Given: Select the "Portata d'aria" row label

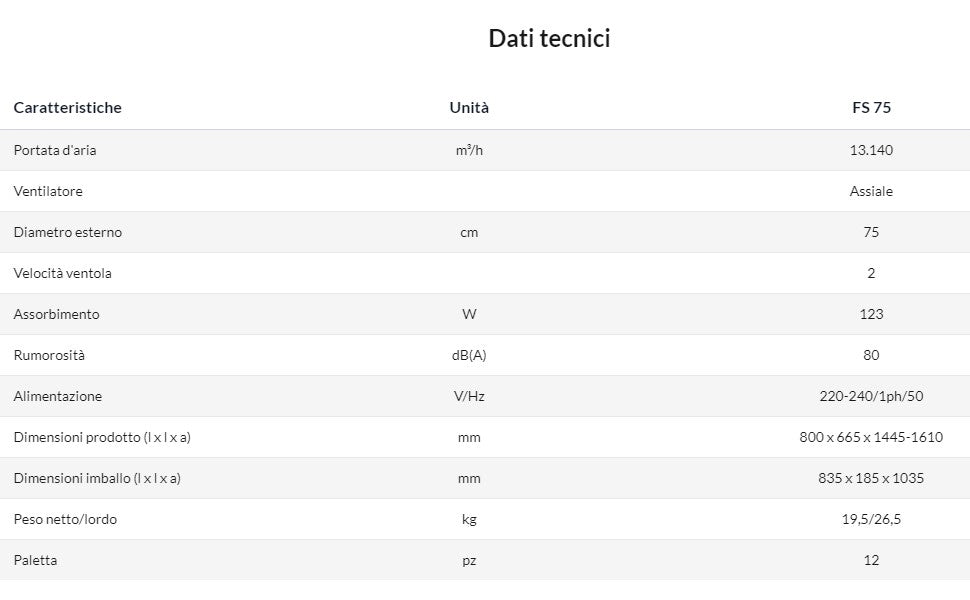Looking at the screenshot, I should pyautogui.click(x=55, y=150).
